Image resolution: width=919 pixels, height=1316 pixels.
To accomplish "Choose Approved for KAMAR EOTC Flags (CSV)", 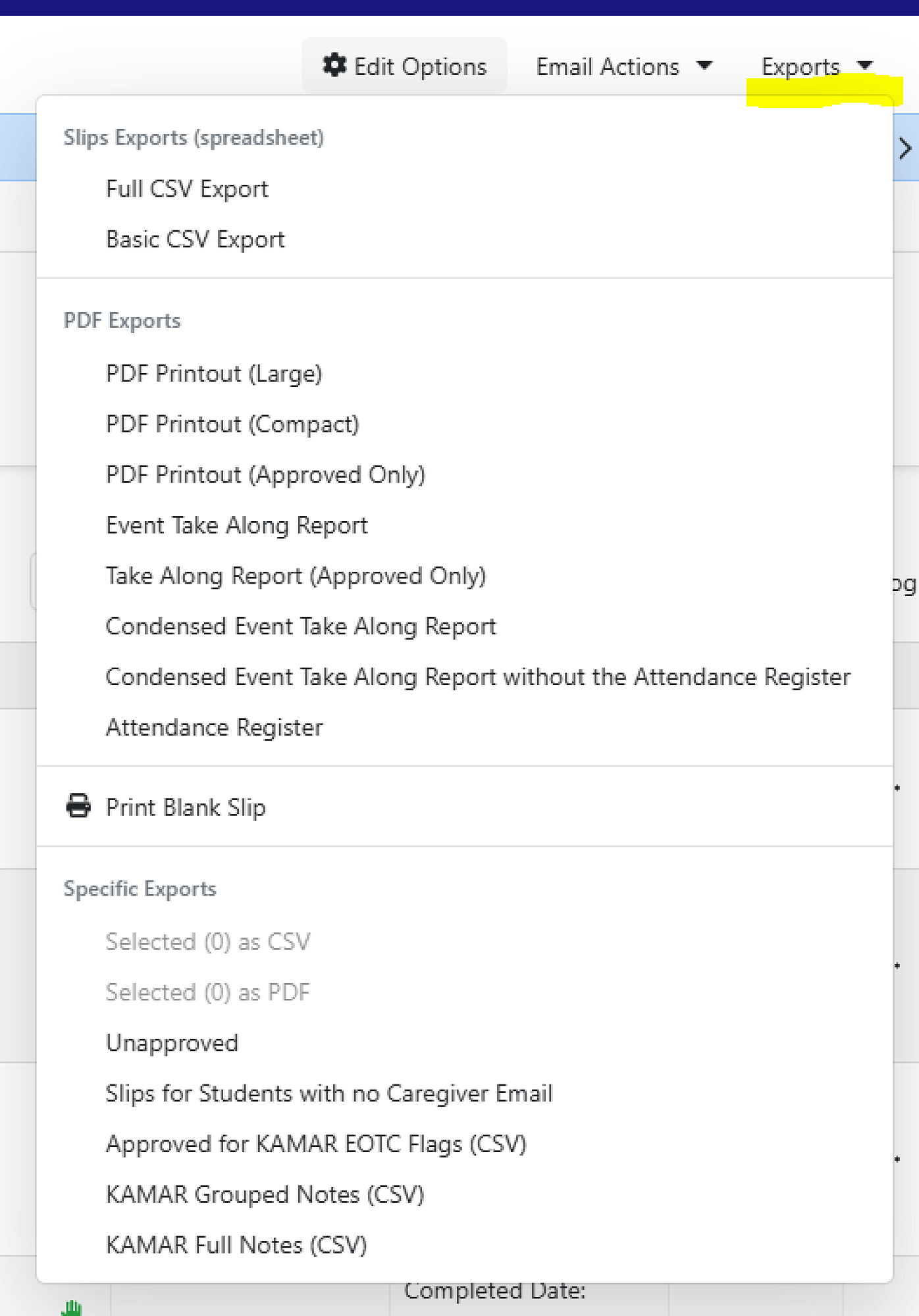I will coord(316,1145).
